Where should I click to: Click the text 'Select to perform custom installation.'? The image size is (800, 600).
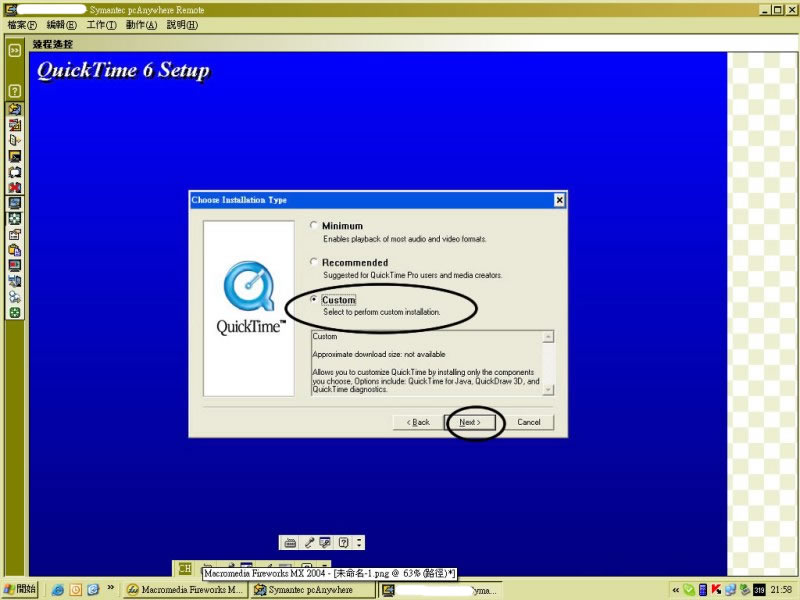(x=381, y=312)
